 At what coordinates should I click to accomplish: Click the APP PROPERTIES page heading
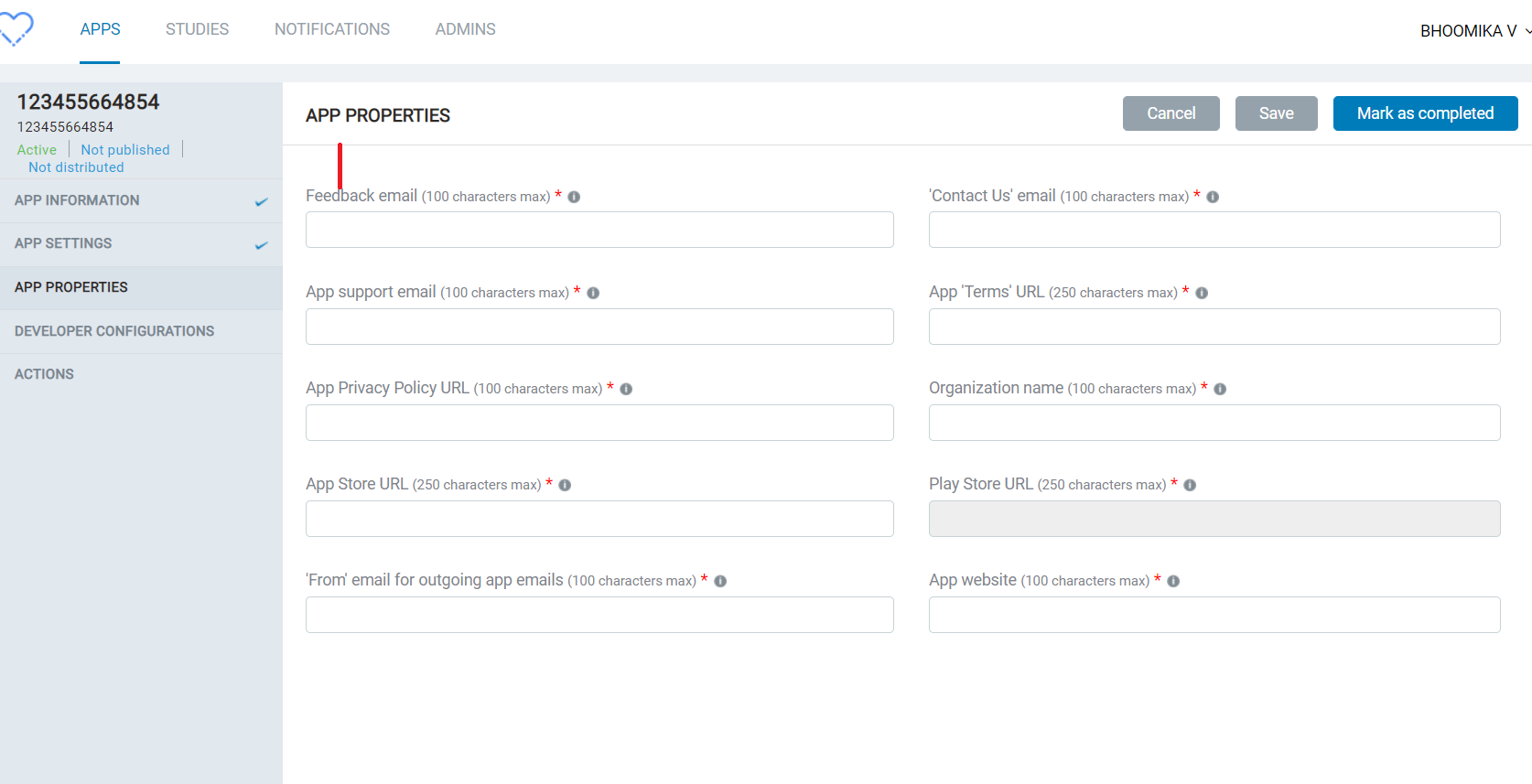point(378,115)
